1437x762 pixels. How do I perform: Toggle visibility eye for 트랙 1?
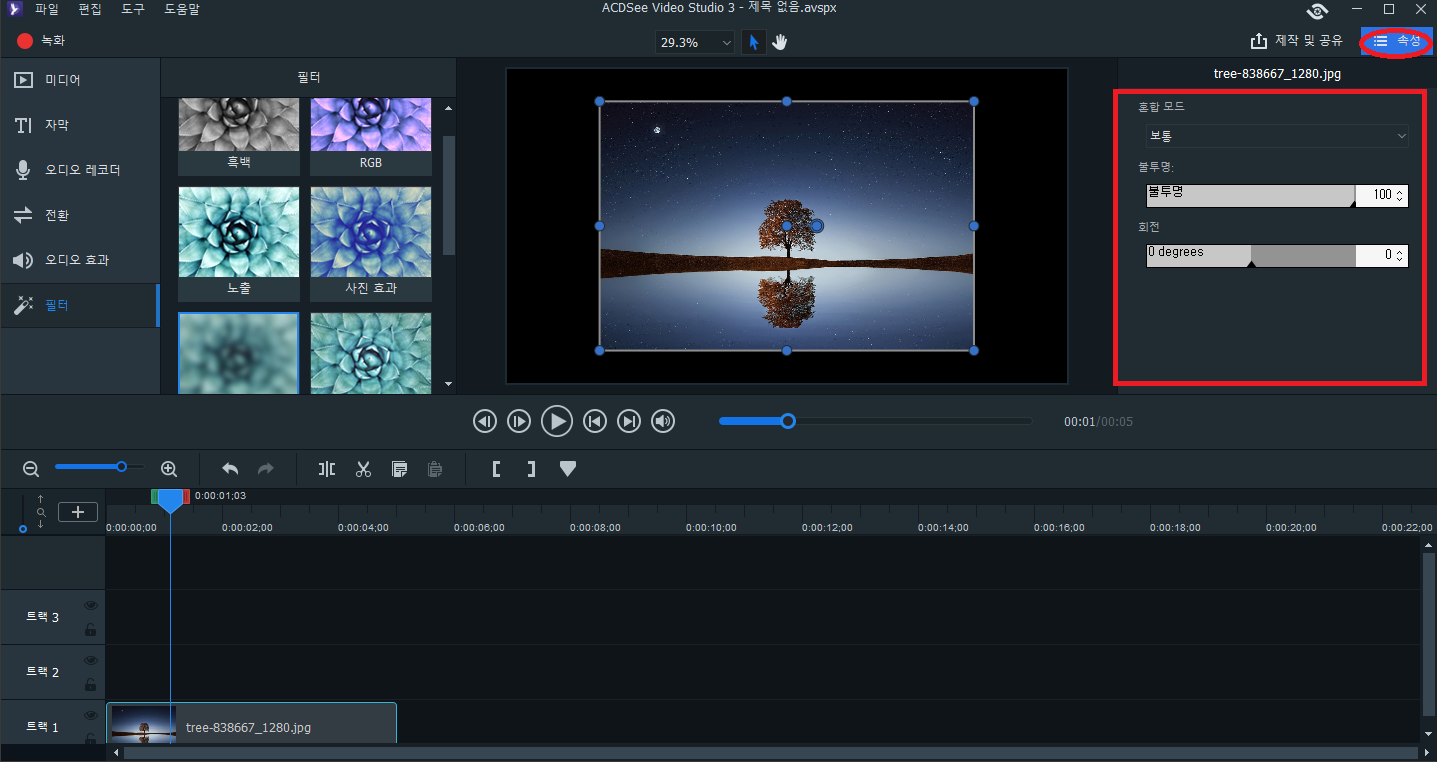pos(91,715)
